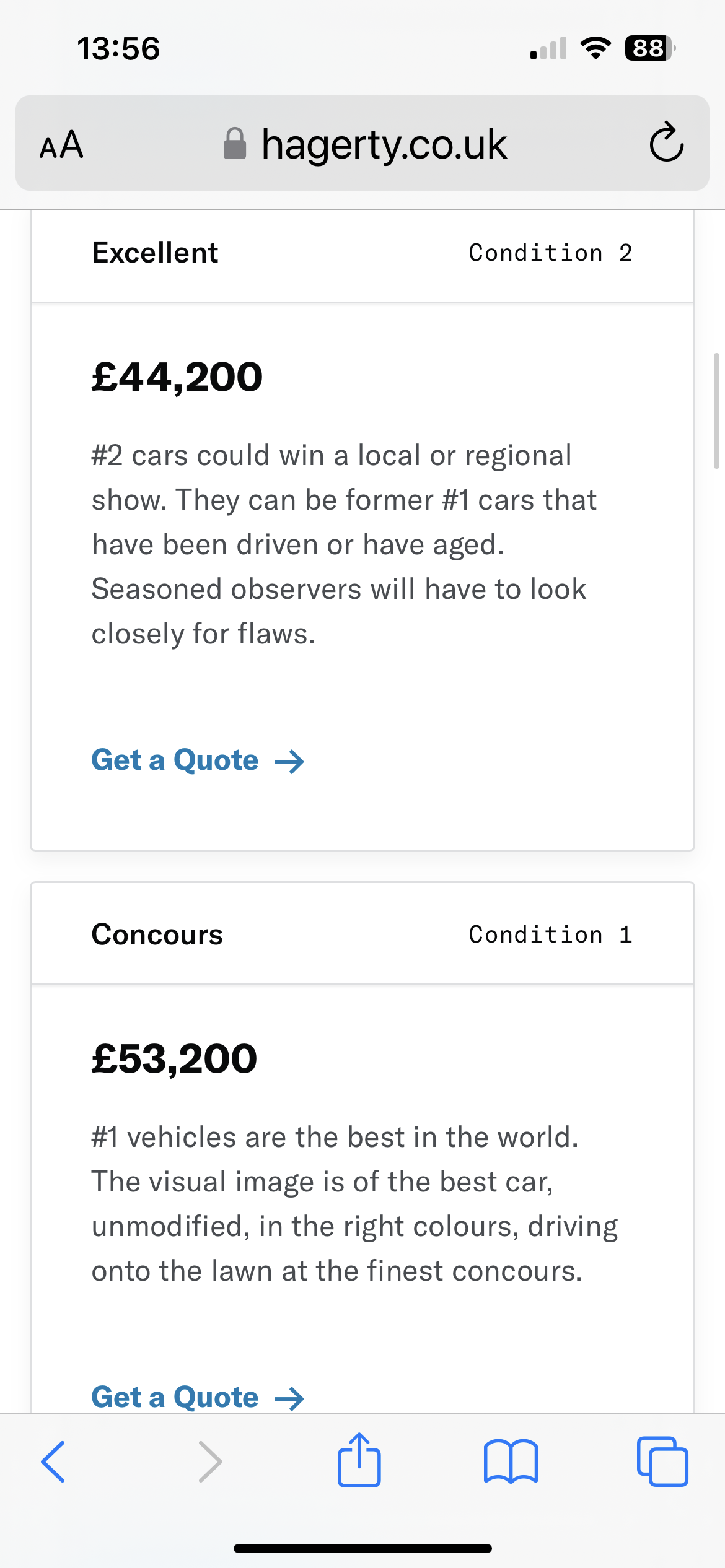Screen dimensions: 725x1568
Task: Click Get a Quote under Excellent
Action: pos(175,760)
